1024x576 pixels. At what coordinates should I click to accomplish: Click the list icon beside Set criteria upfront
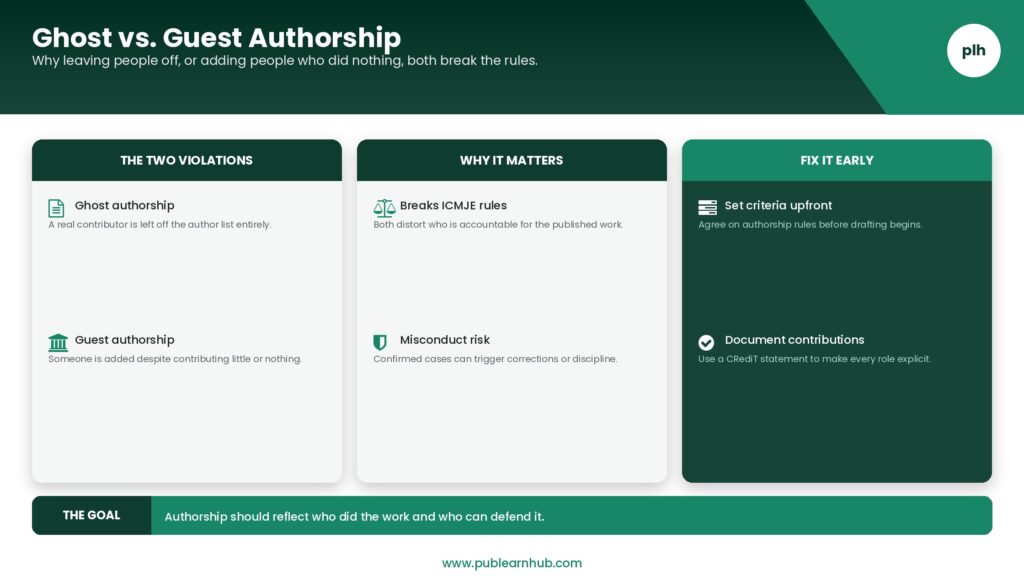point(707,208)
